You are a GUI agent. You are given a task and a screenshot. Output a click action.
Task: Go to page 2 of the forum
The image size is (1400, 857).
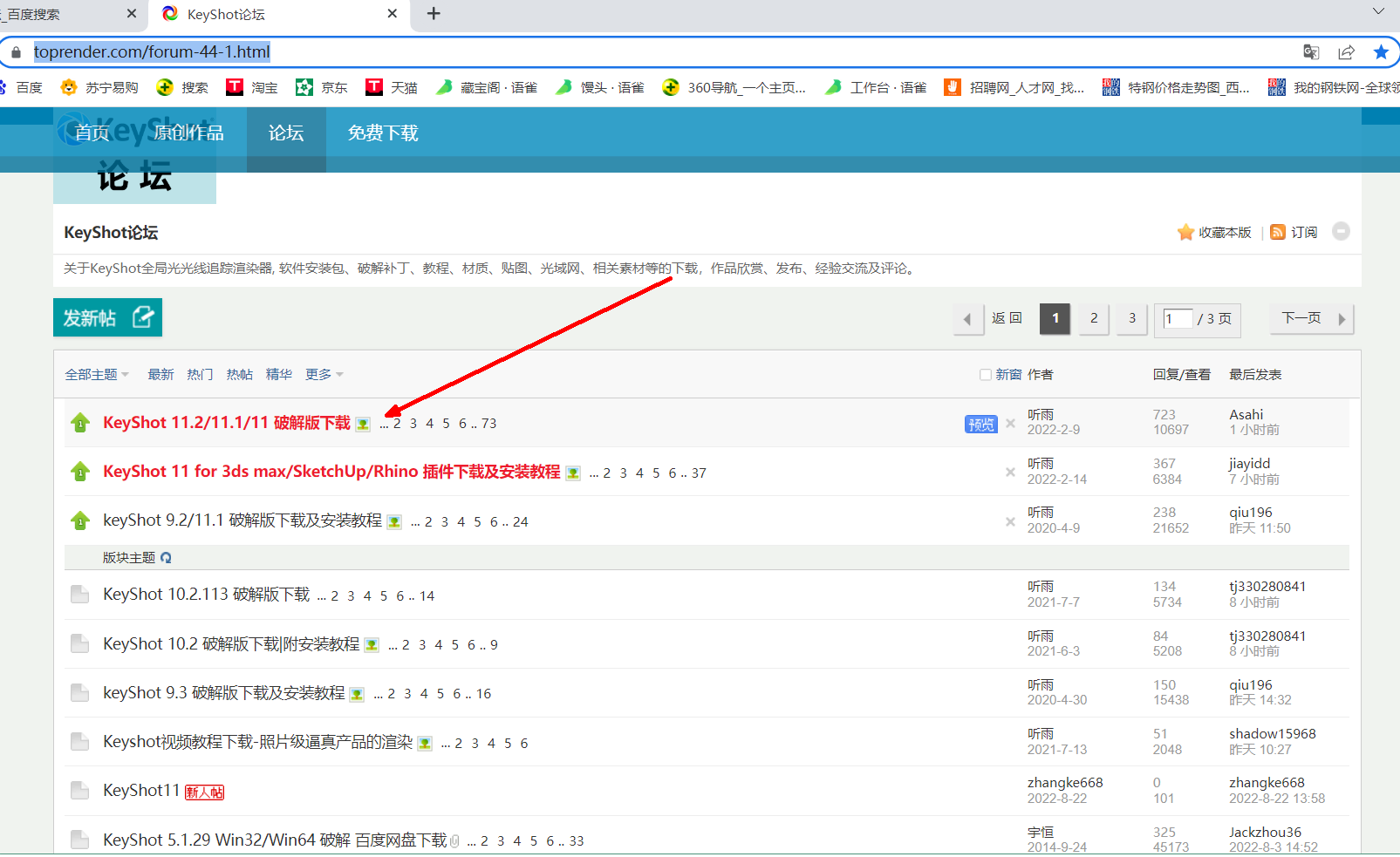coord(1094,319)
